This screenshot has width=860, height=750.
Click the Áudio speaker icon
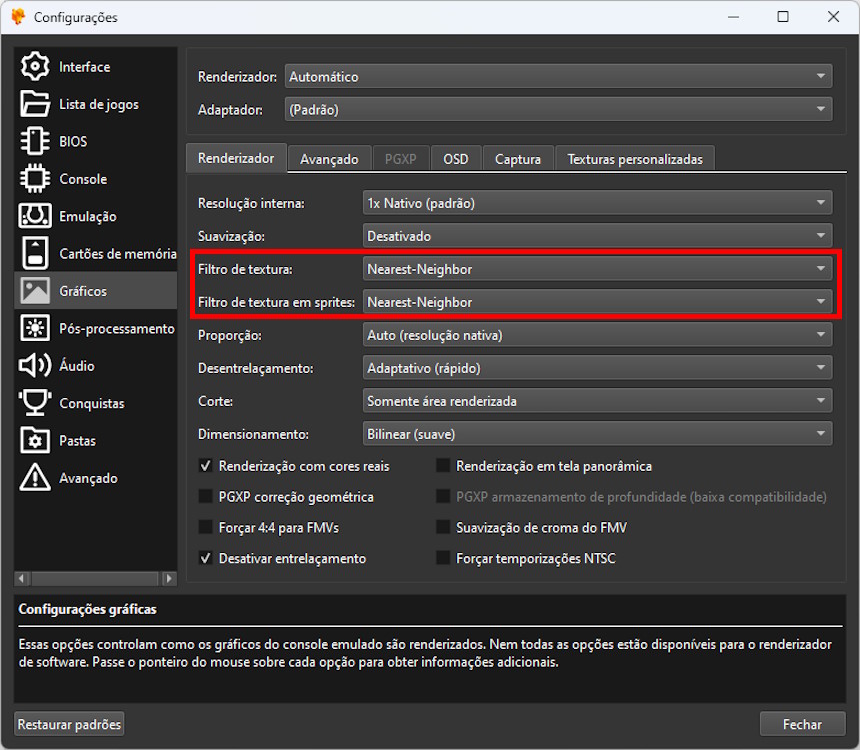point(35,366)
